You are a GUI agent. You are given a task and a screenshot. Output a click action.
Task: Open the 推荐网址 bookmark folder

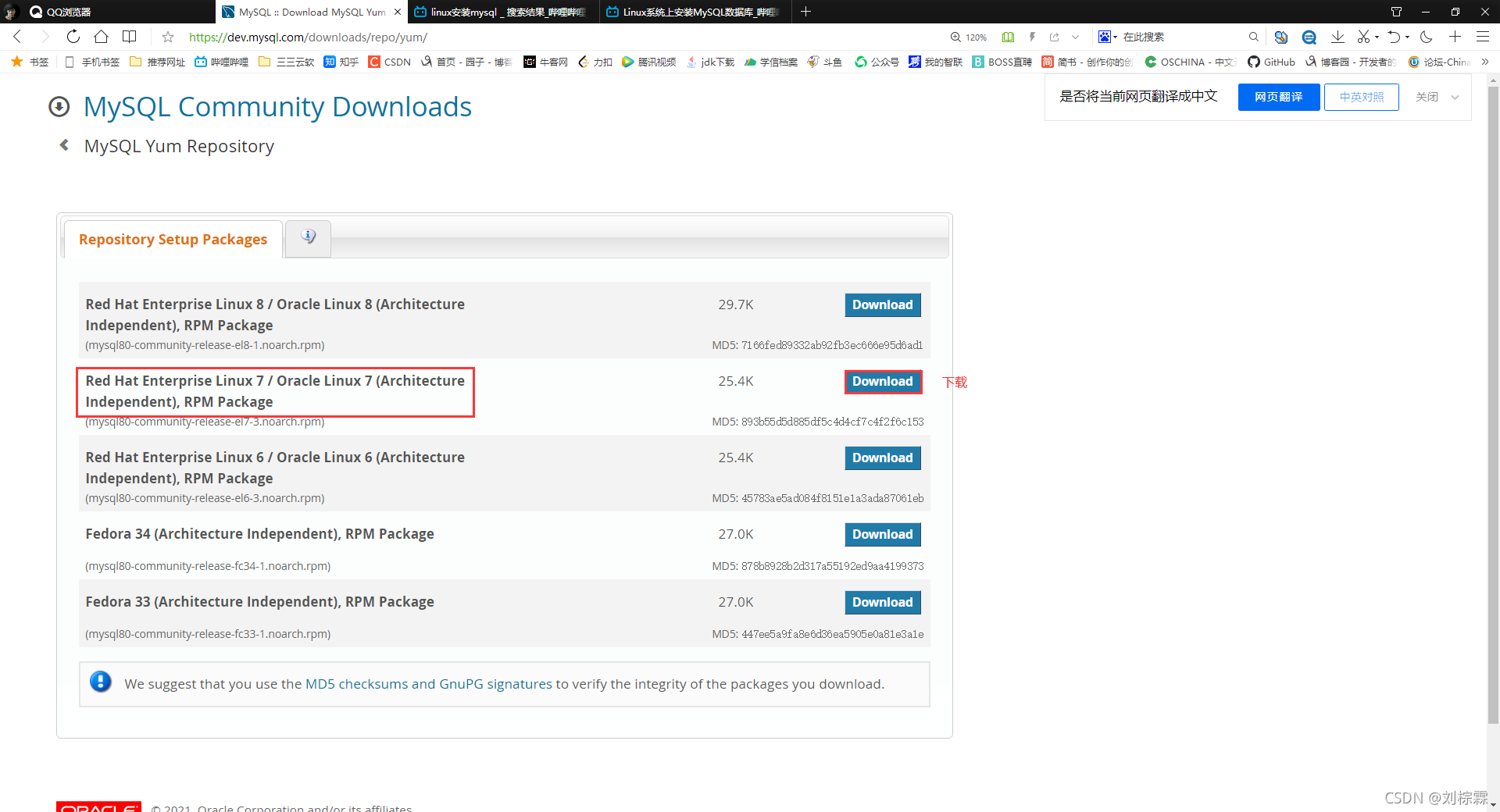pyautogui.click(x=157, y=62)
